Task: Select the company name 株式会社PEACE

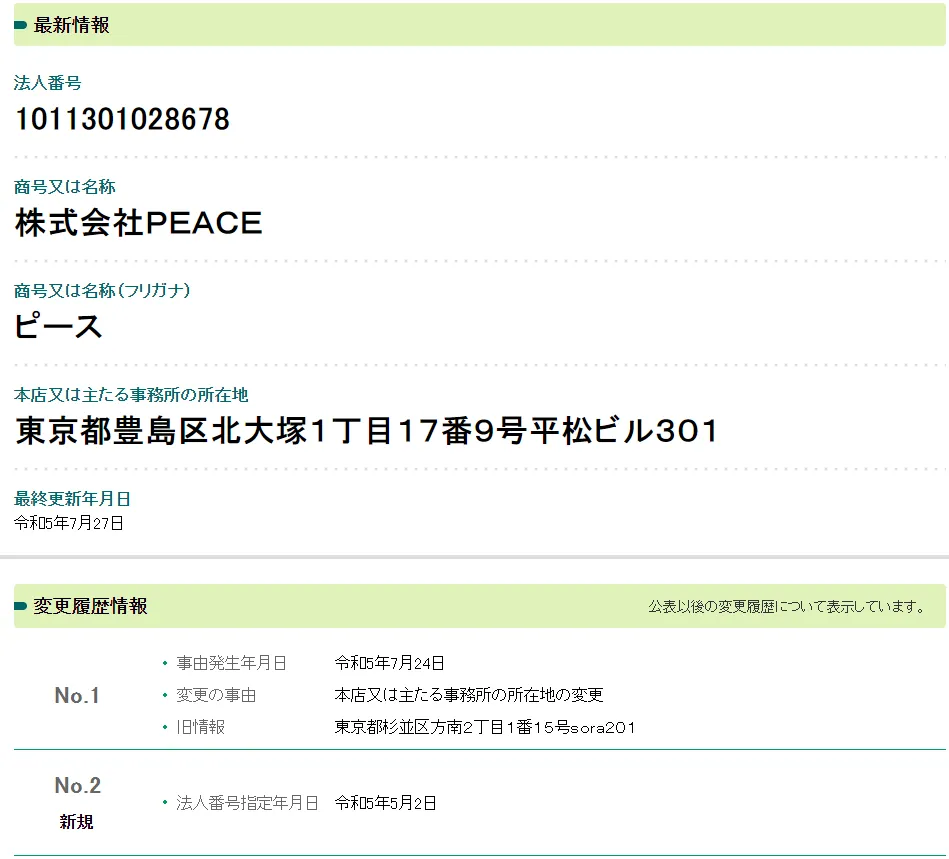Action: tap(138, 223)
